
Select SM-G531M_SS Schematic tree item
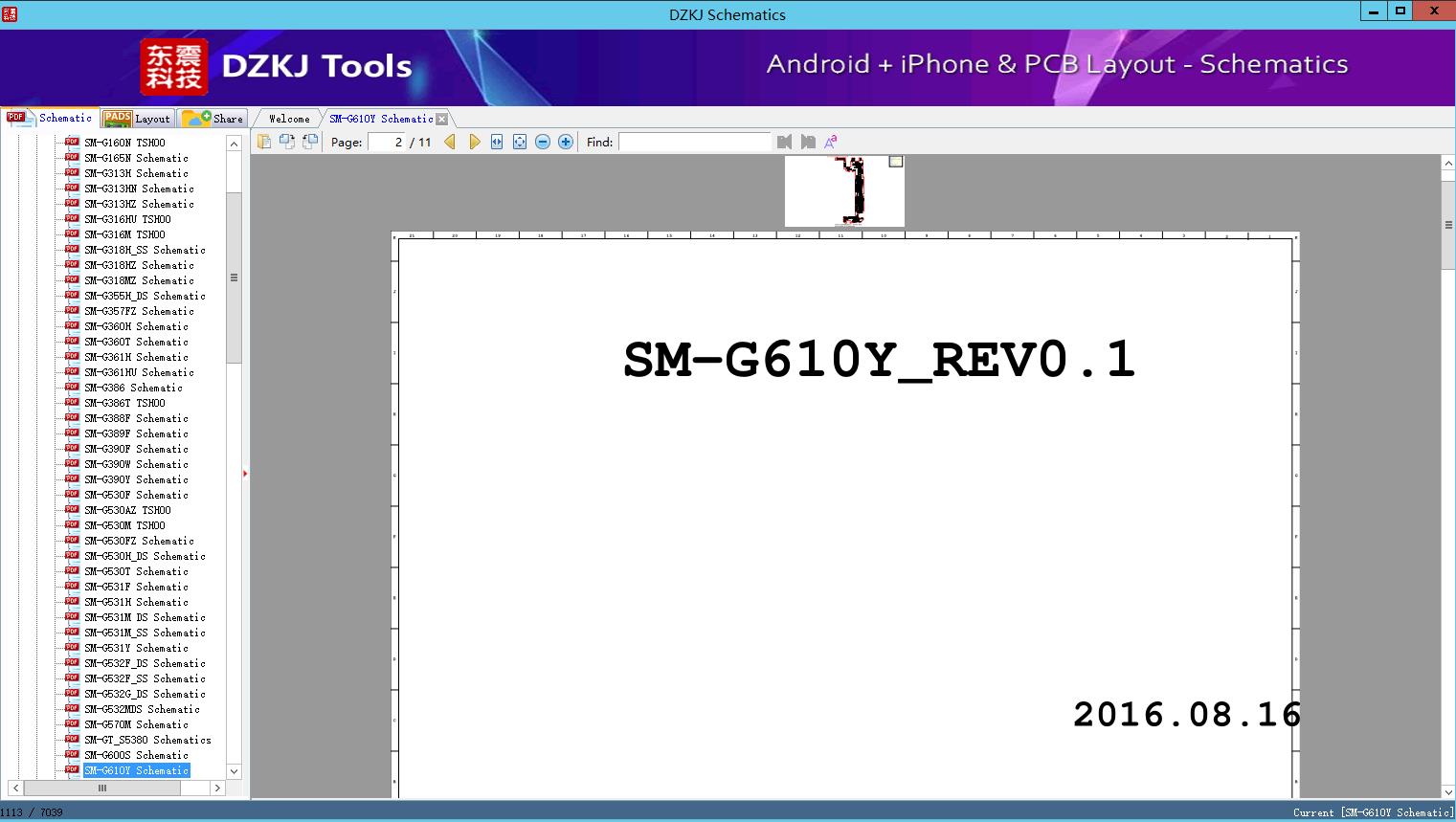pyautogui.click(x=145, y=633)
